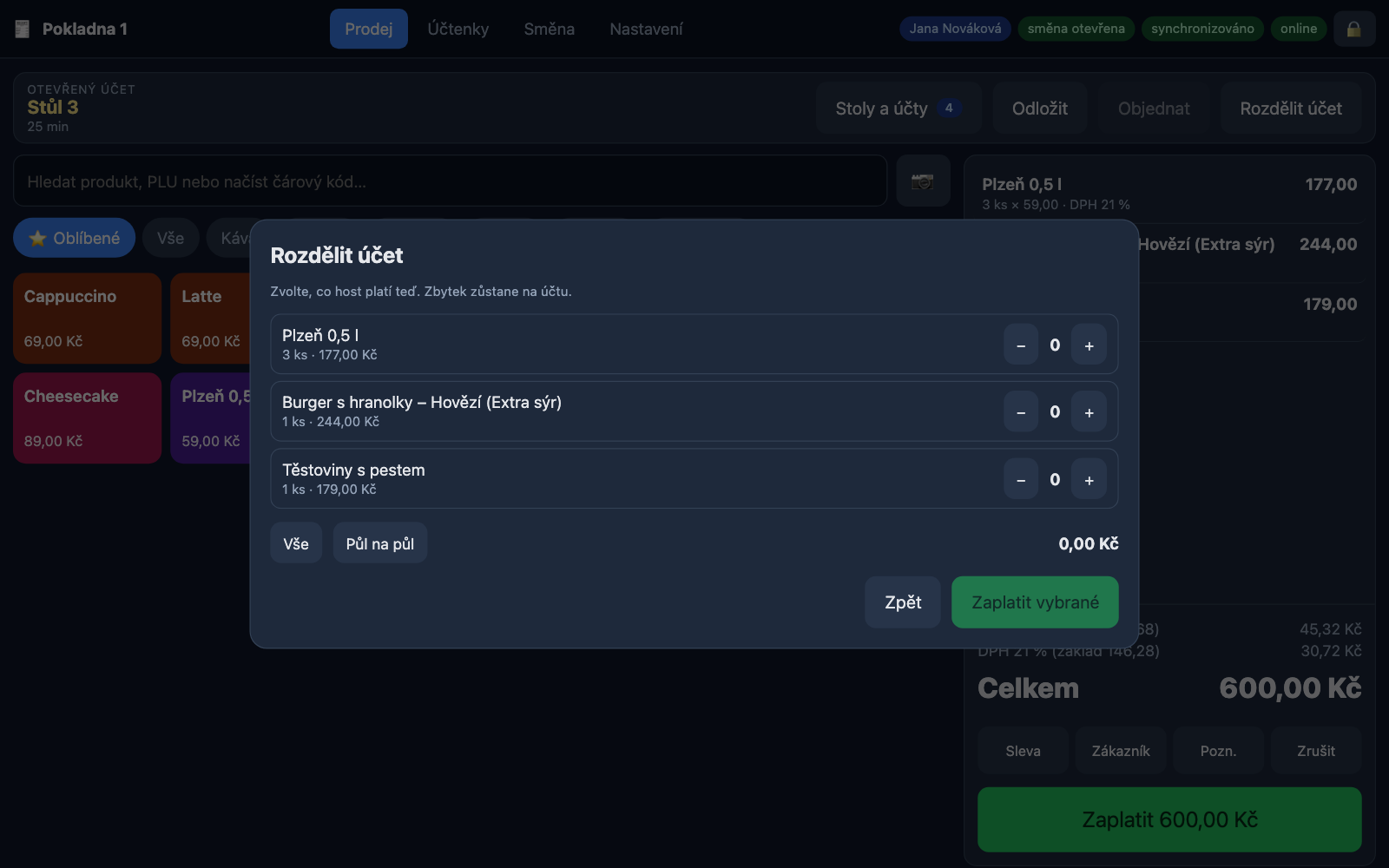Click the Pokladna 1 register logo icon
This screenshot has width=1389, height=868.
tap(23, 29)
